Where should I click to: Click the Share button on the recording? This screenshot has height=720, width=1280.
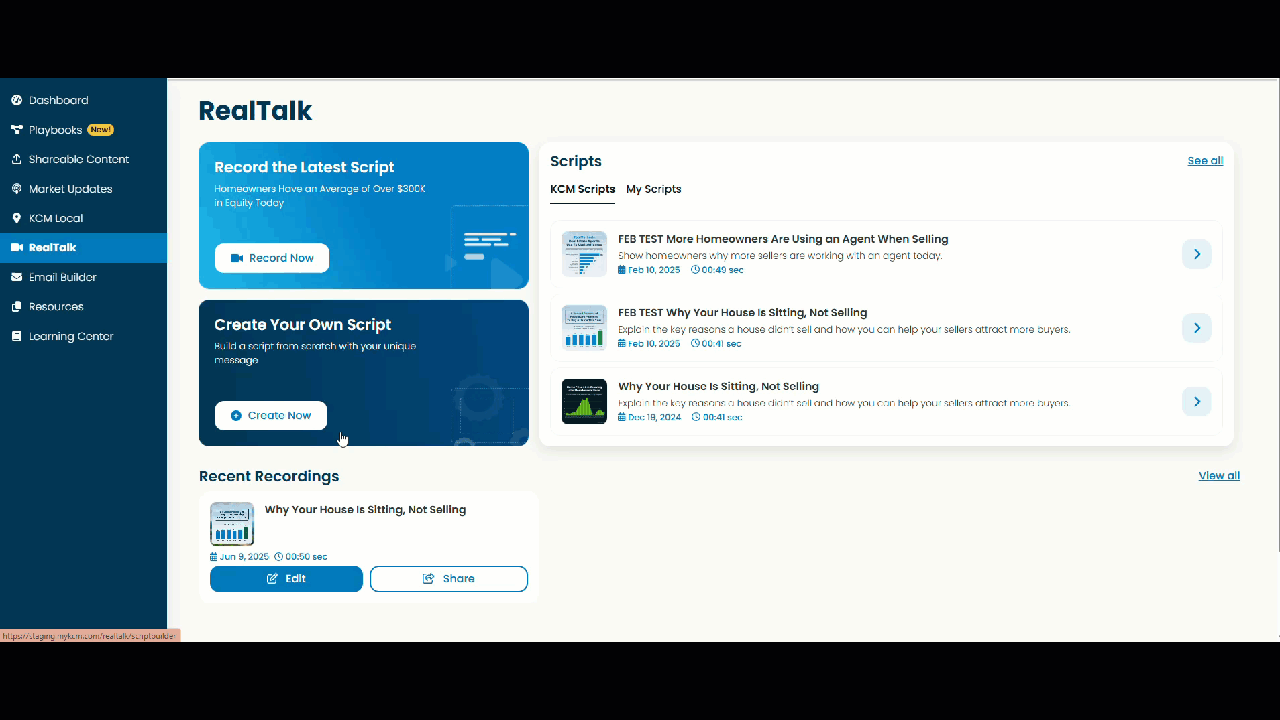pos(449,579)
